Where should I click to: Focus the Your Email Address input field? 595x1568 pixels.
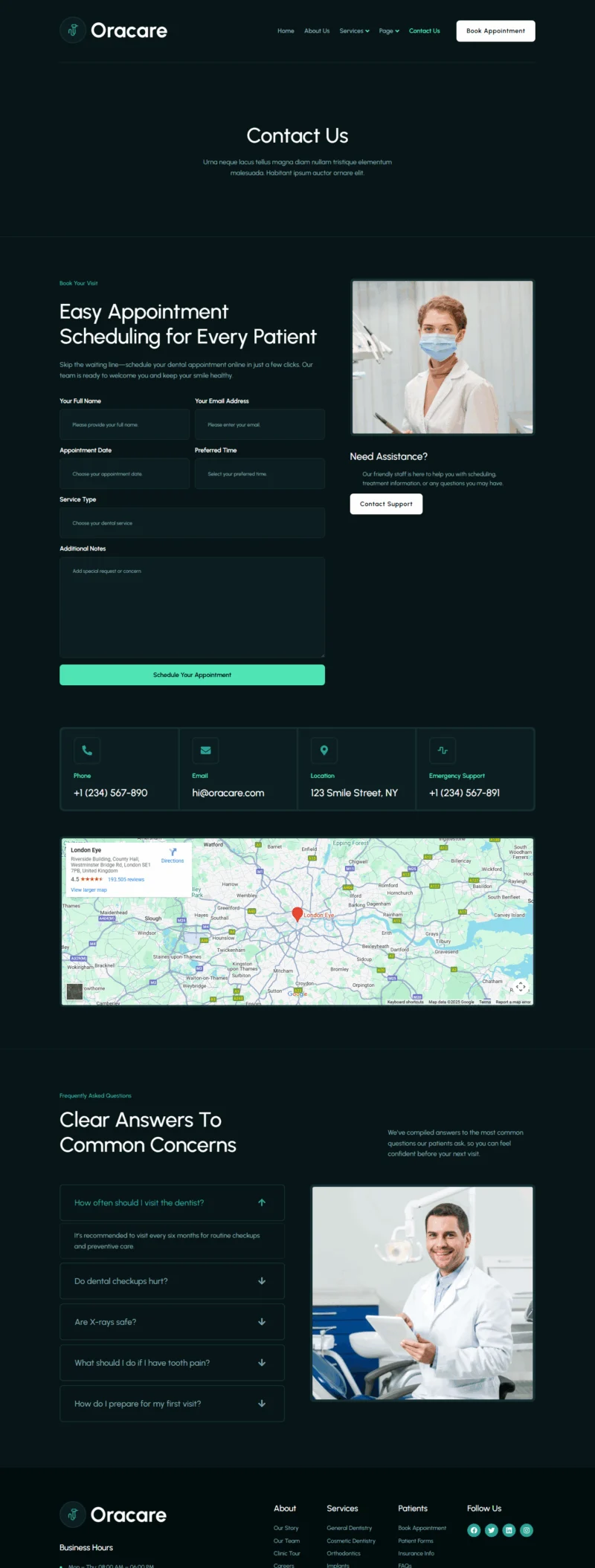coord(260,424)
